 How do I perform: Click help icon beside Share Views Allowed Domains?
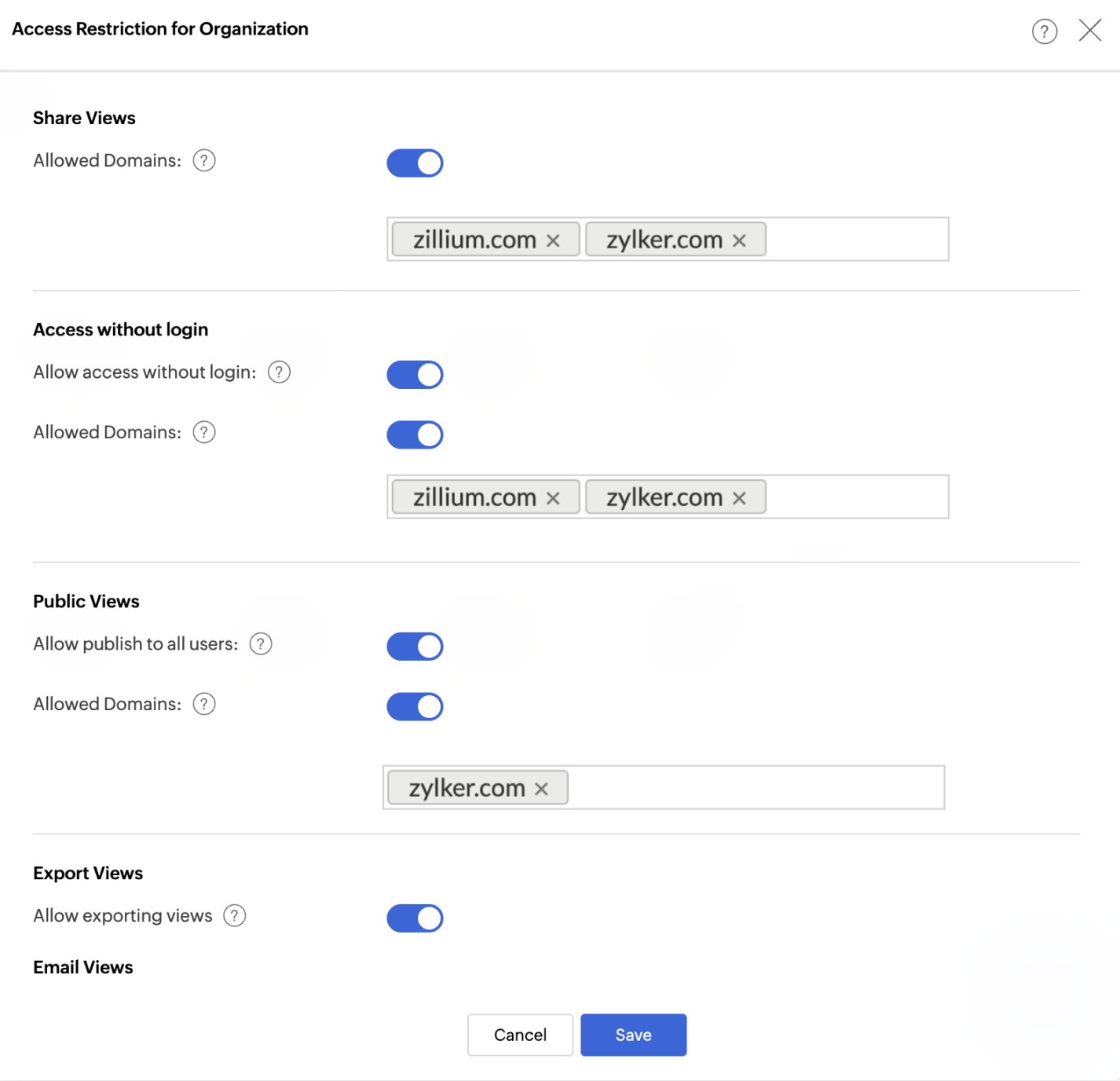[204, 160]
